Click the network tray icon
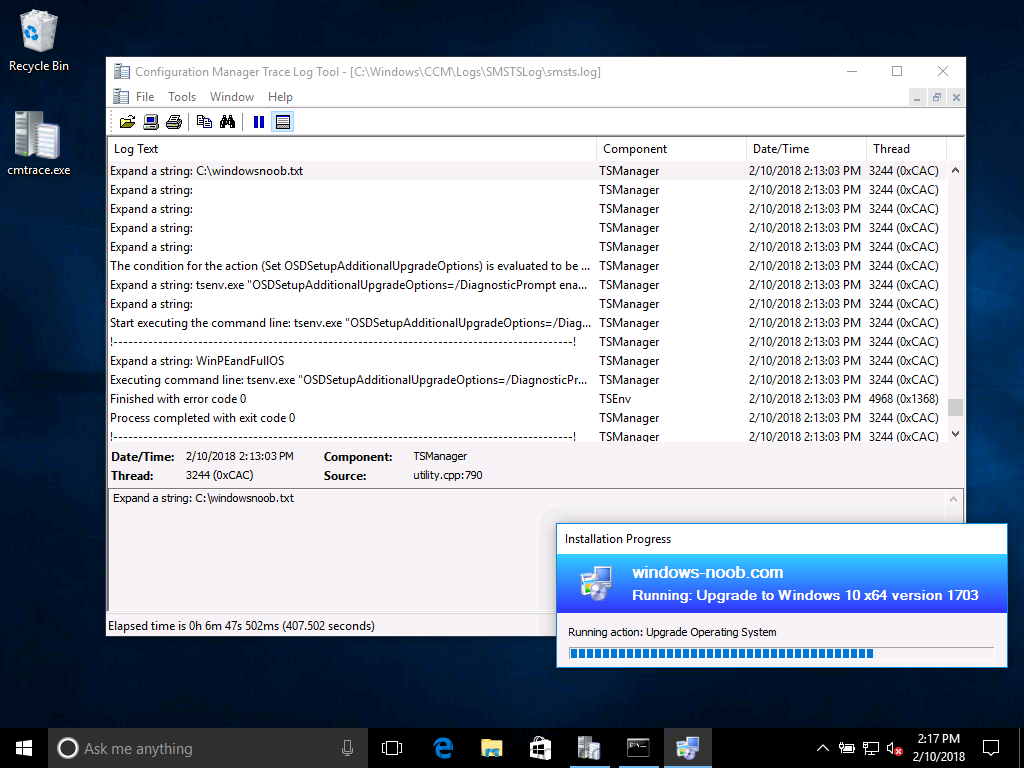The width and height of the screenshot is (1024, 768). 871,748
